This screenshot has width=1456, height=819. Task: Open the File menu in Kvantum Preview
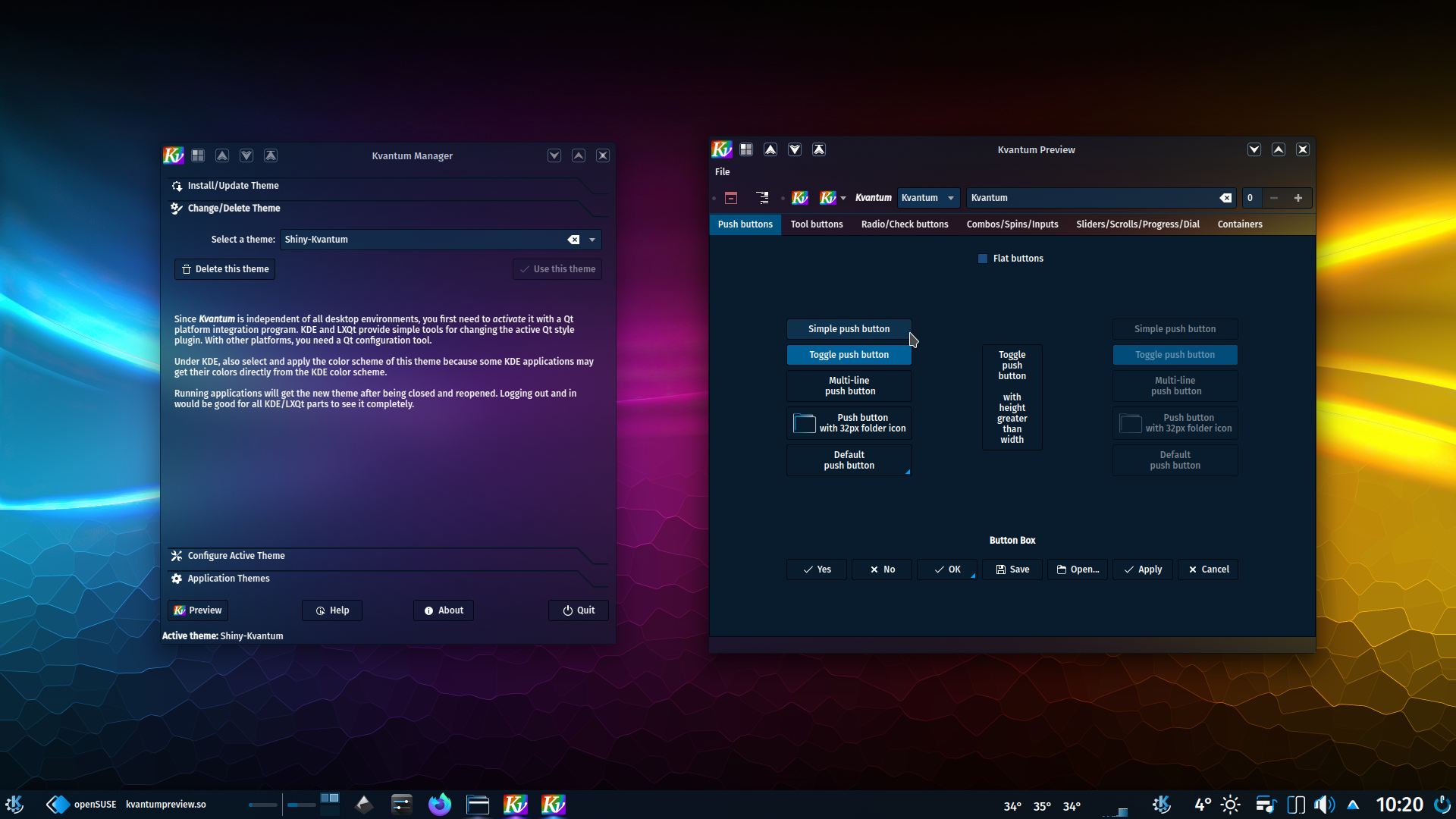click(x=722, y=172)
